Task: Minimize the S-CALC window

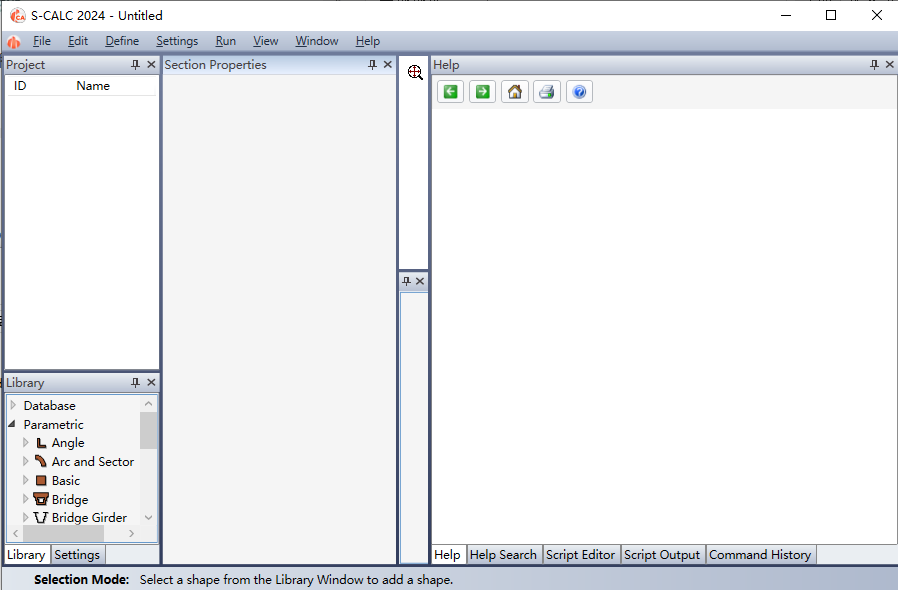Action: click(x=786, y=15)
